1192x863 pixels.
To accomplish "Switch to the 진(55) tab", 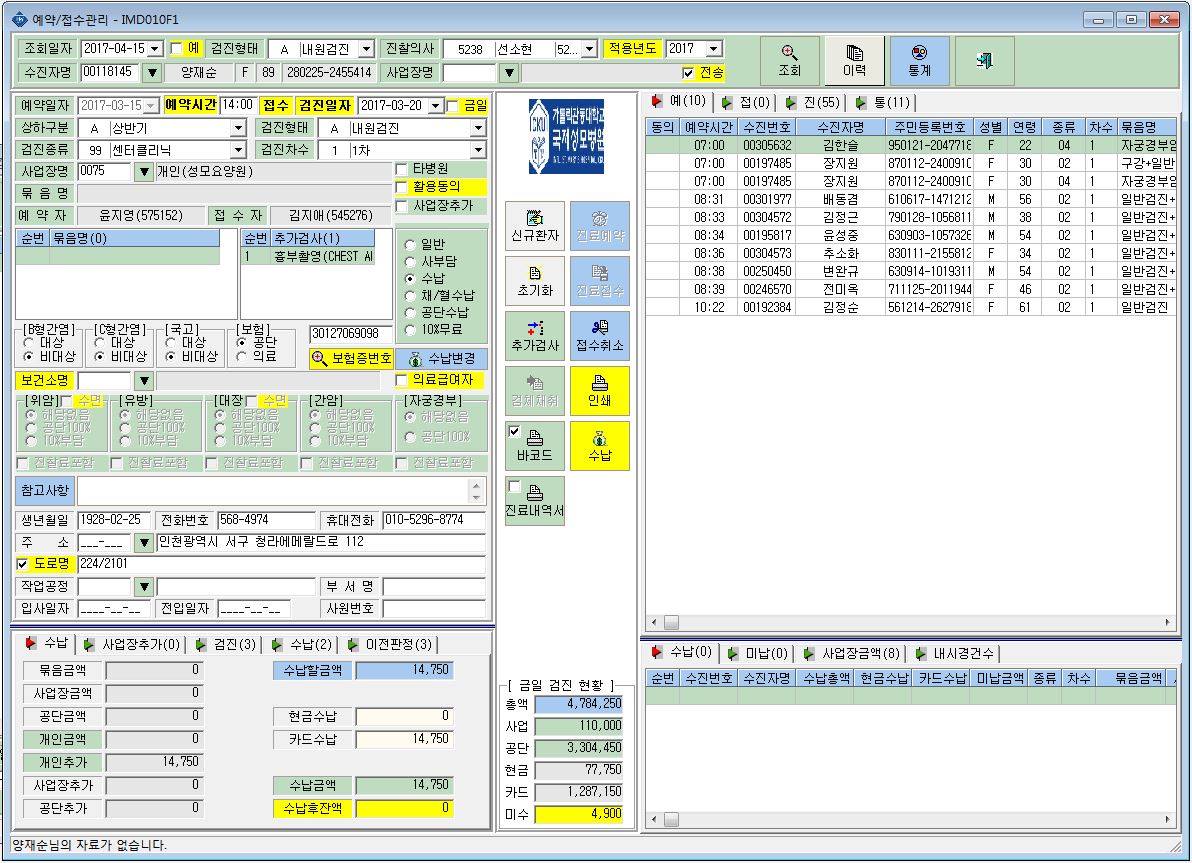I will click(x=813, y=103).
